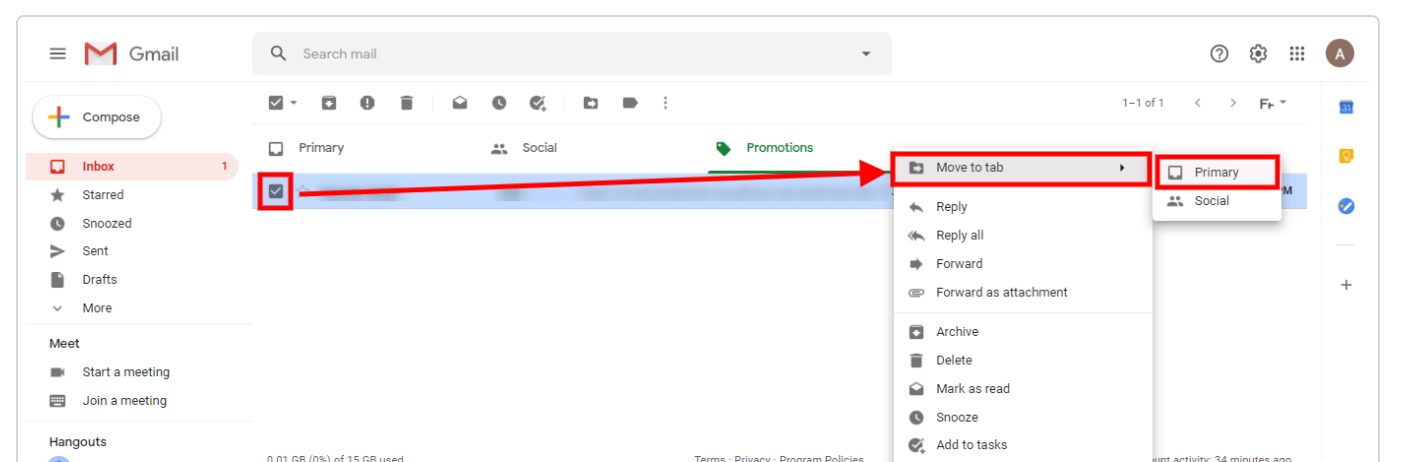Screen dimensions: 1402x462
Task: Click the toolbar Labels icon
Action: 630,102
